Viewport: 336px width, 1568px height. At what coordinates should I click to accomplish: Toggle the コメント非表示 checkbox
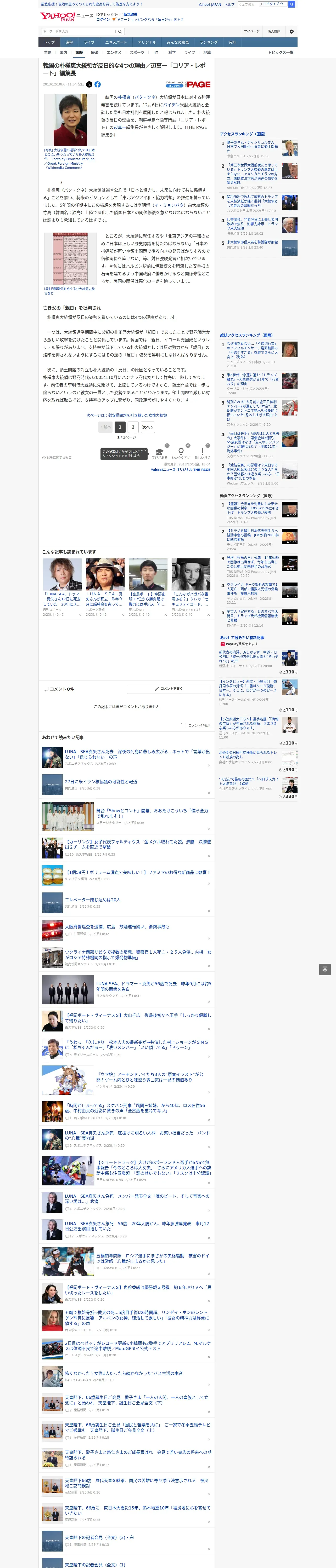coord(183,725)
